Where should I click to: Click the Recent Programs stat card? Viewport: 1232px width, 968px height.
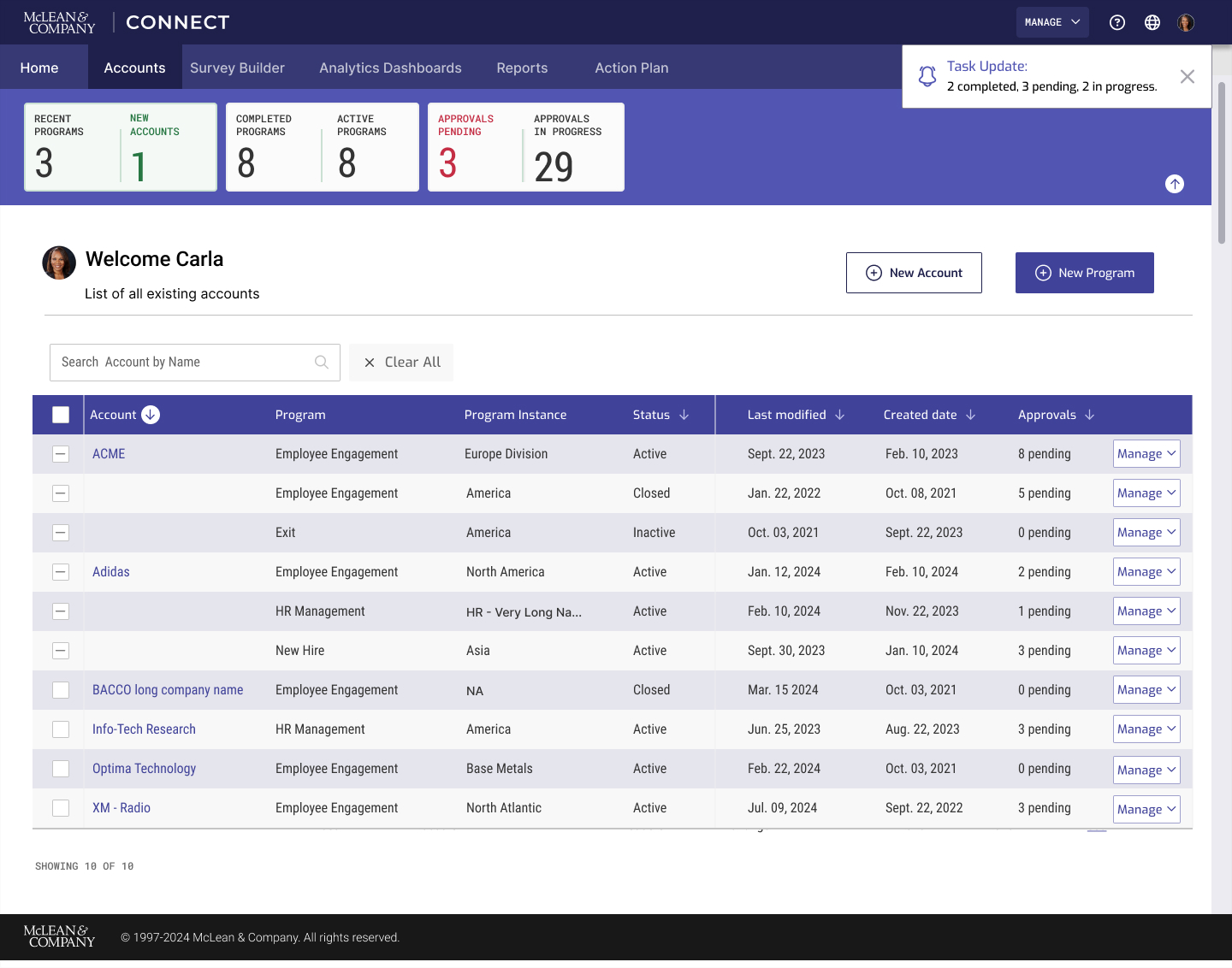pos(72,147)
